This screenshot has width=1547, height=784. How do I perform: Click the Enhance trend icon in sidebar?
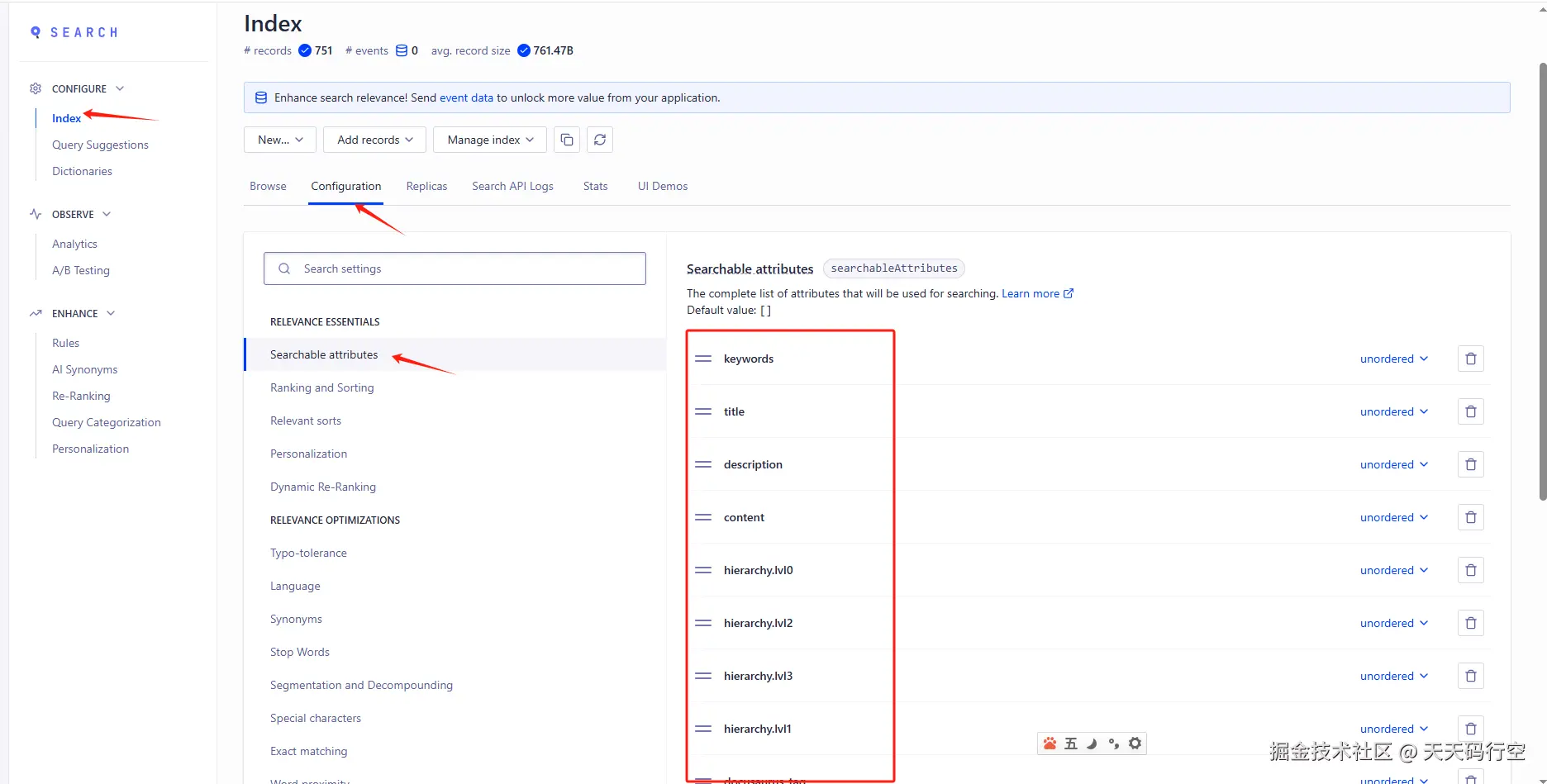click(36, 313)
